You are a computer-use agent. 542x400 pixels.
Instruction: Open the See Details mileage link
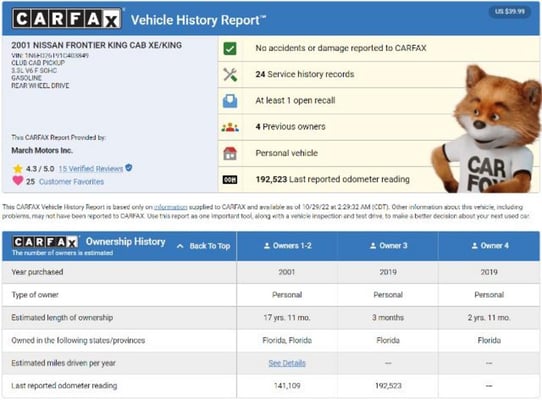tap(287, 363)
